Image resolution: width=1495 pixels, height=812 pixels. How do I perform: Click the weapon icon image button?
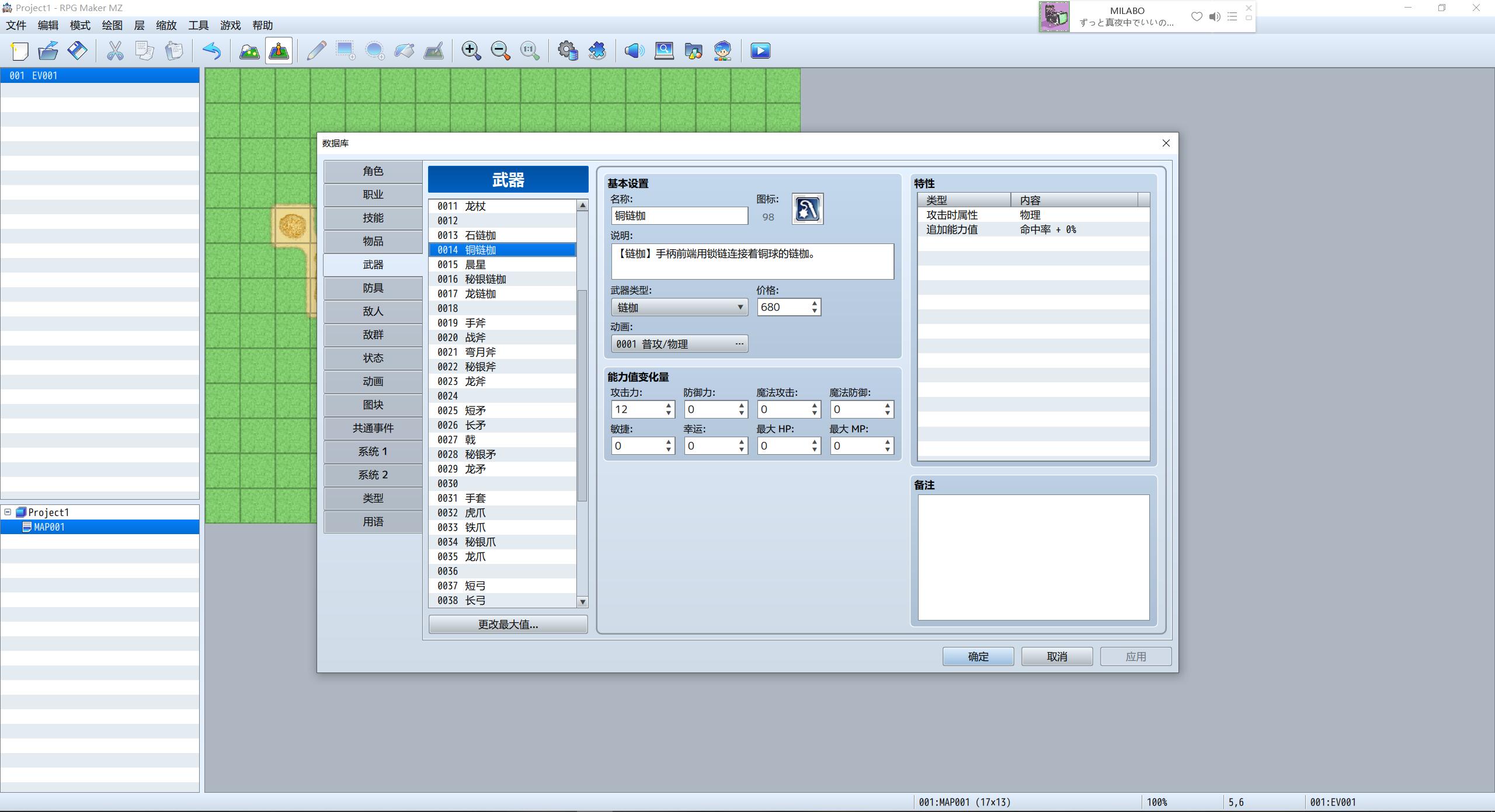point(808,209)
